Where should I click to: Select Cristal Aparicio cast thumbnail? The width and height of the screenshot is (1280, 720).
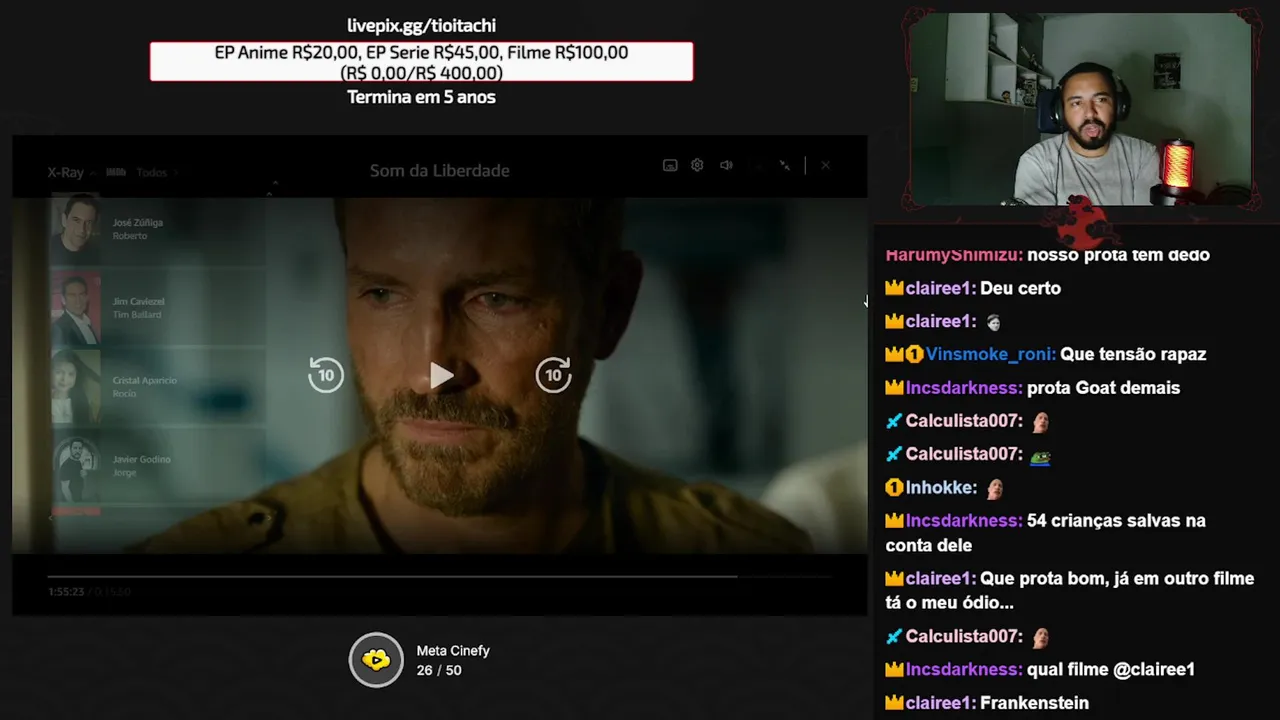click(76, 387)
